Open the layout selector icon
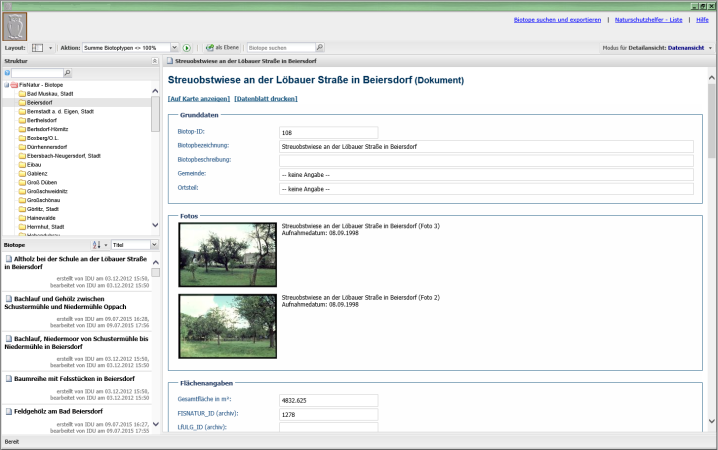 (x=38, y=48)
